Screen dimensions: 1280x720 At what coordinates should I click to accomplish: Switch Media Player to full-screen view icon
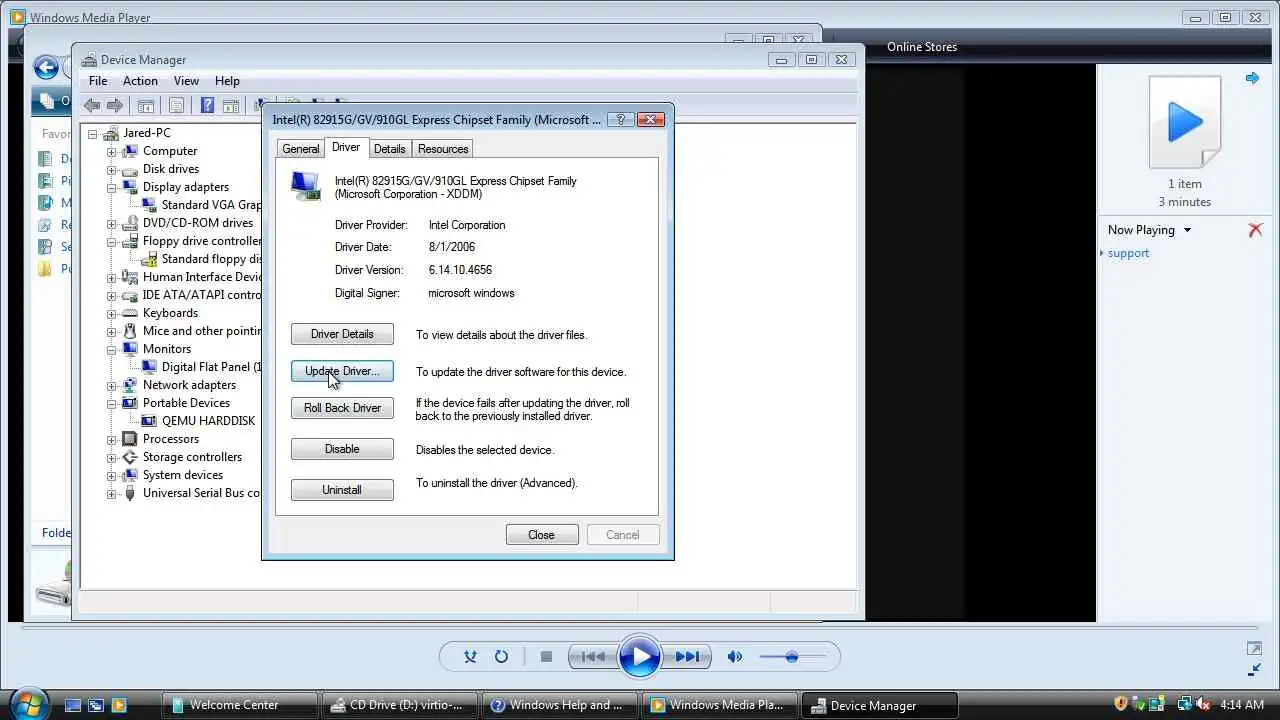[x=1254, y=649]
